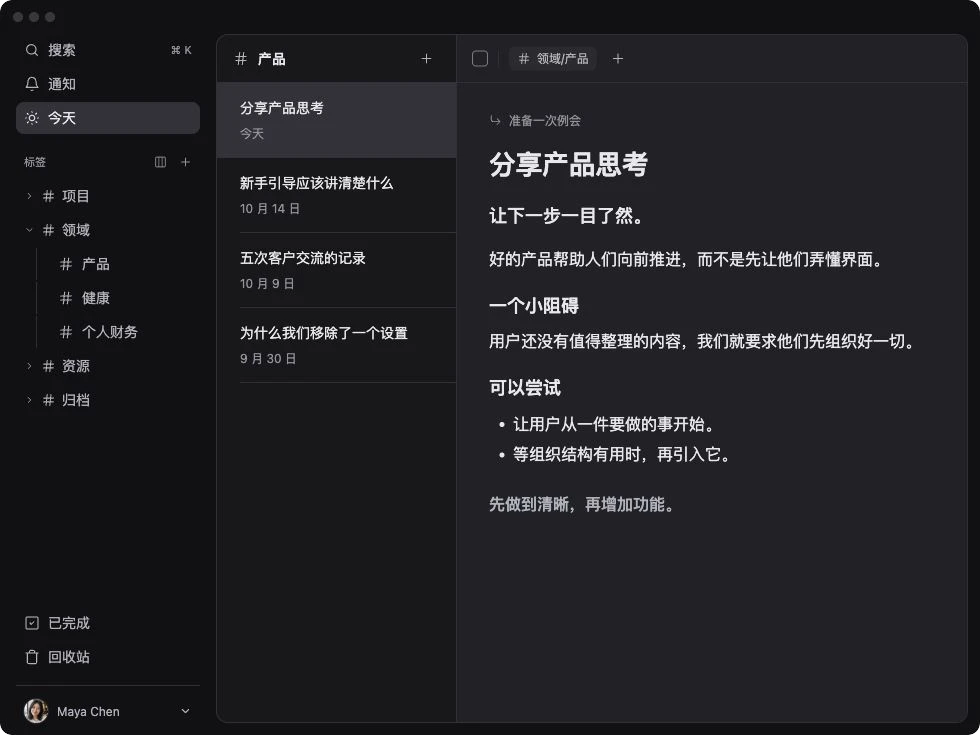
Task: Click hash icon of 个人财务 tag
Action: click(66, 332)
